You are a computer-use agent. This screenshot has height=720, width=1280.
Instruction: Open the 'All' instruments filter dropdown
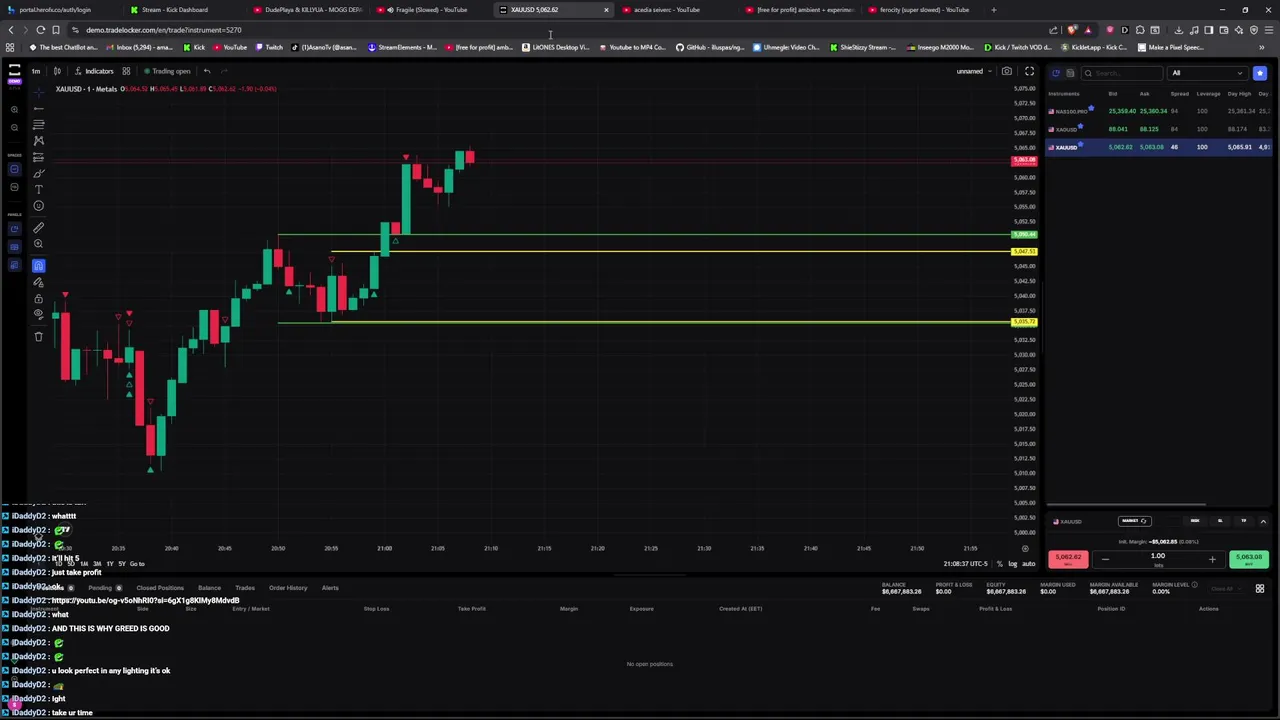(x=1208, y=73)
